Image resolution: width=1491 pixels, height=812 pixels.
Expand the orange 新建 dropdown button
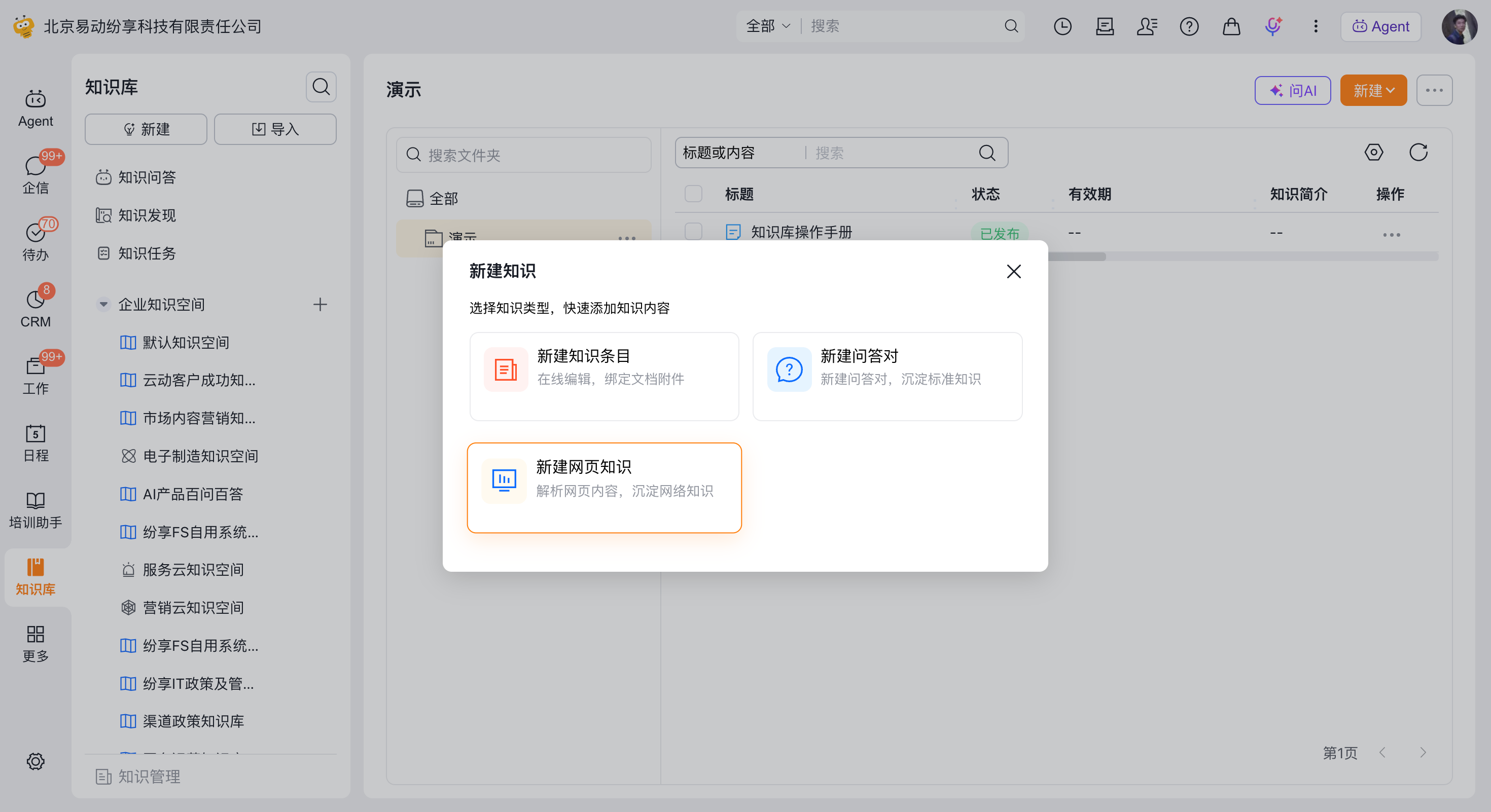[x=1373, y=90]
